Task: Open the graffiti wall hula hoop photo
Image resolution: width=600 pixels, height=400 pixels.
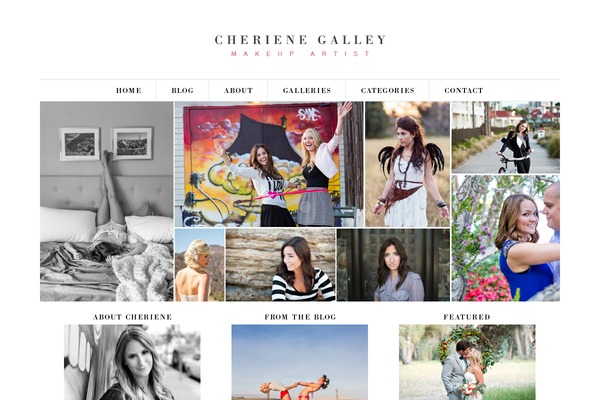Action: [x=269, y=164]
